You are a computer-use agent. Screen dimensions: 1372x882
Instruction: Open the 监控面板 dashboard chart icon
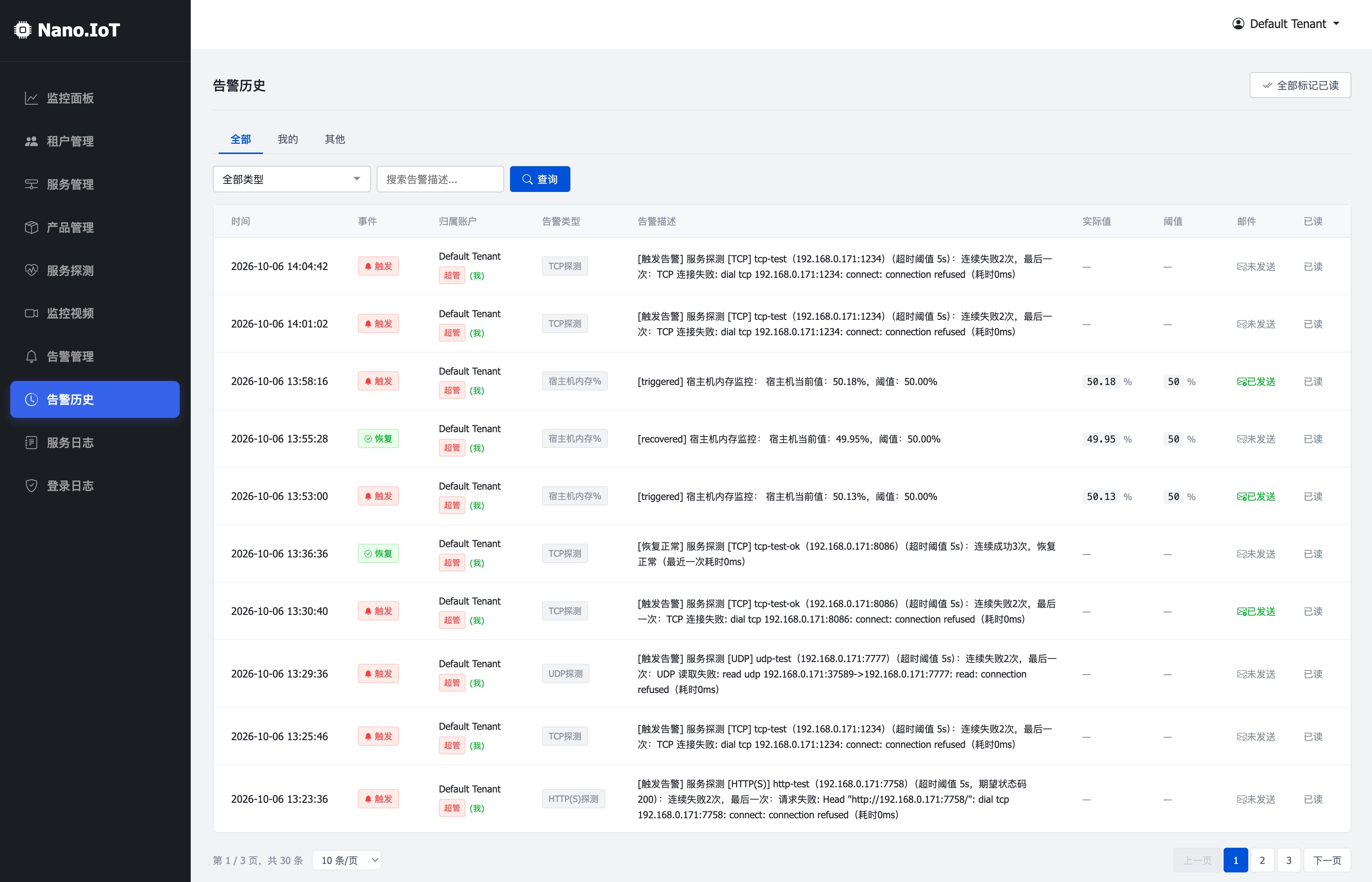click(31, 98)
